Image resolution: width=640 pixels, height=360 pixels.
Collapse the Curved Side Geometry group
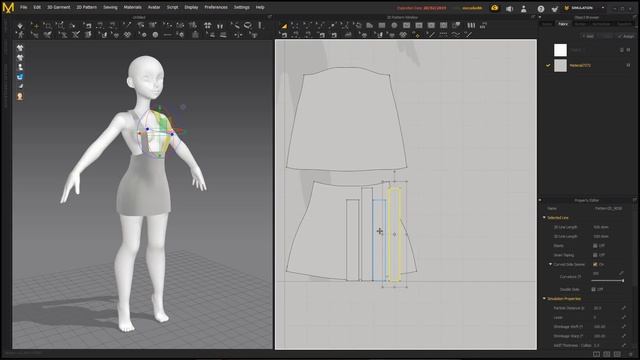click(550, 264)
